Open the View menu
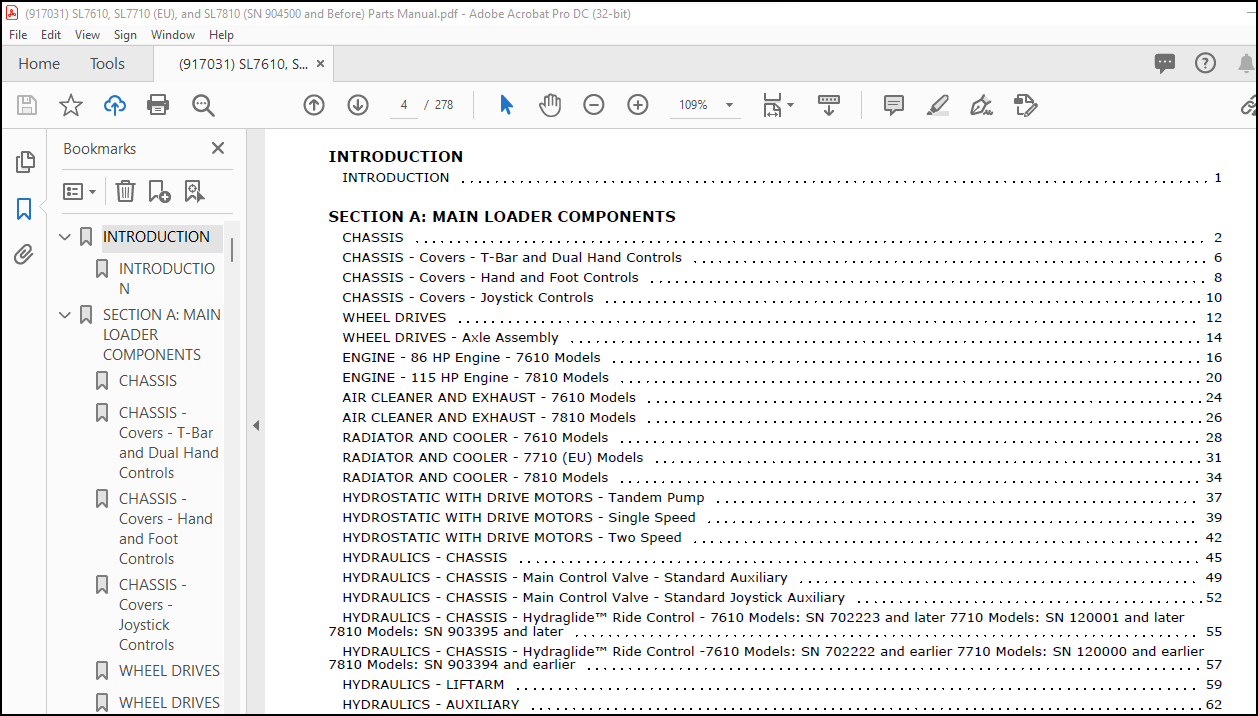Screen dimensions: 1258x716 coord(88,34)
